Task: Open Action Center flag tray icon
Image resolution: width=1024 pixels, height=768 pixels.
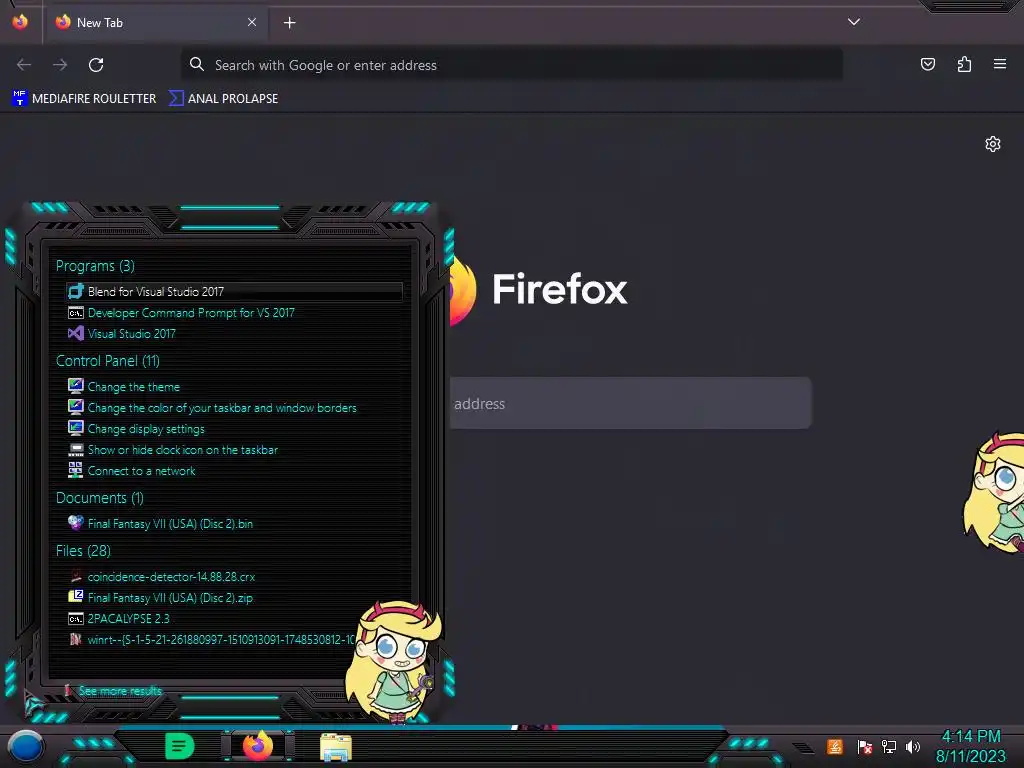Action: click(x=865, y=746)
